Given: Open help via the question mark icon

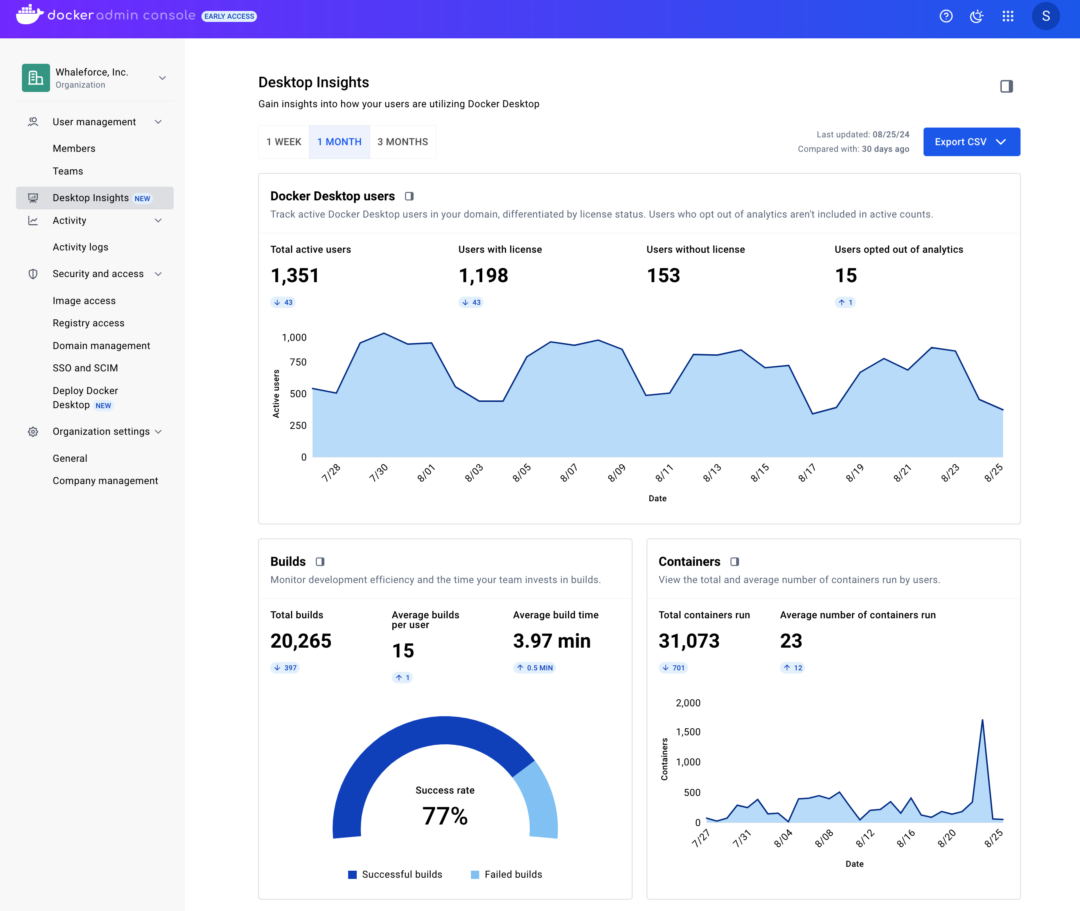Looking at the screenshot, I should 945,16.
